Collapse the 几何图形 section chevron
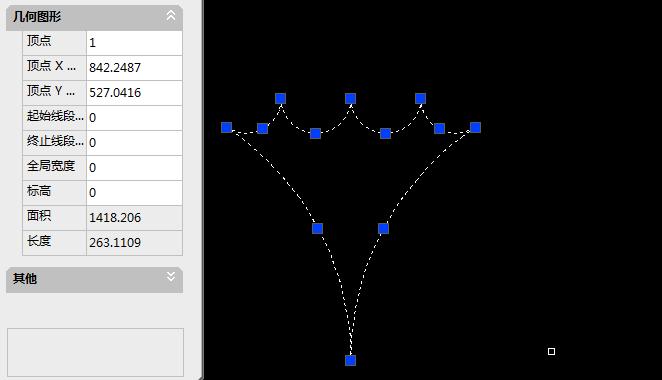The image size is (662, 380). pyautogui.click(x=171, y=16)
